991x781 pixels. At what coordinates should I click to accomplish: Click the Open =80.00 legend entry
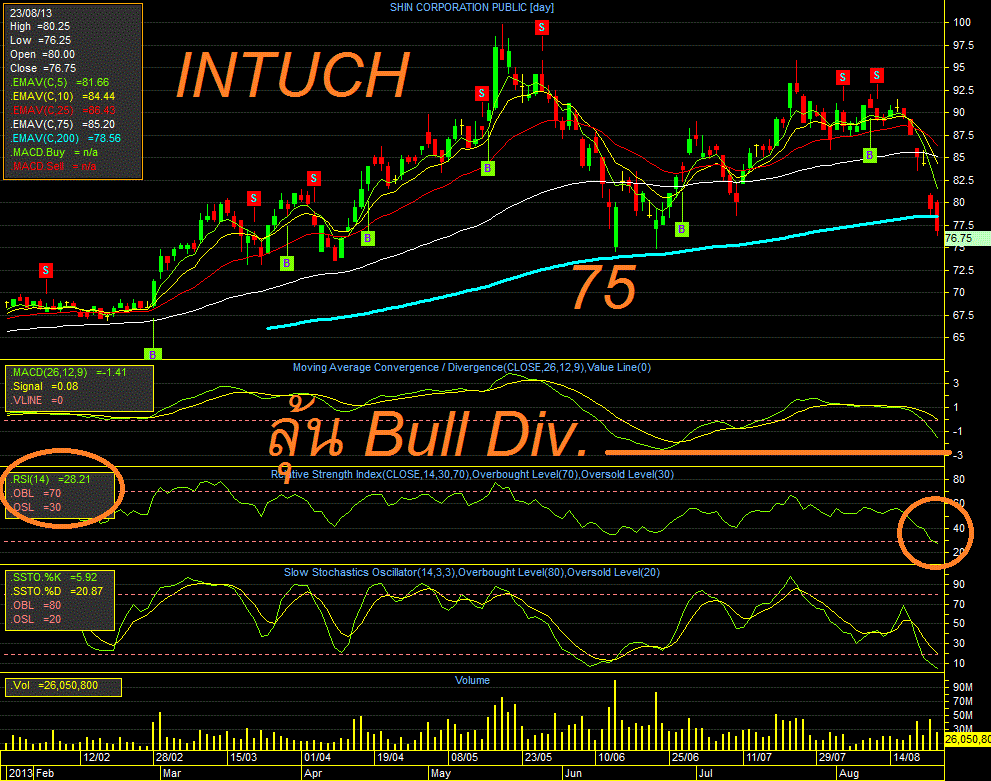(42, 54)
